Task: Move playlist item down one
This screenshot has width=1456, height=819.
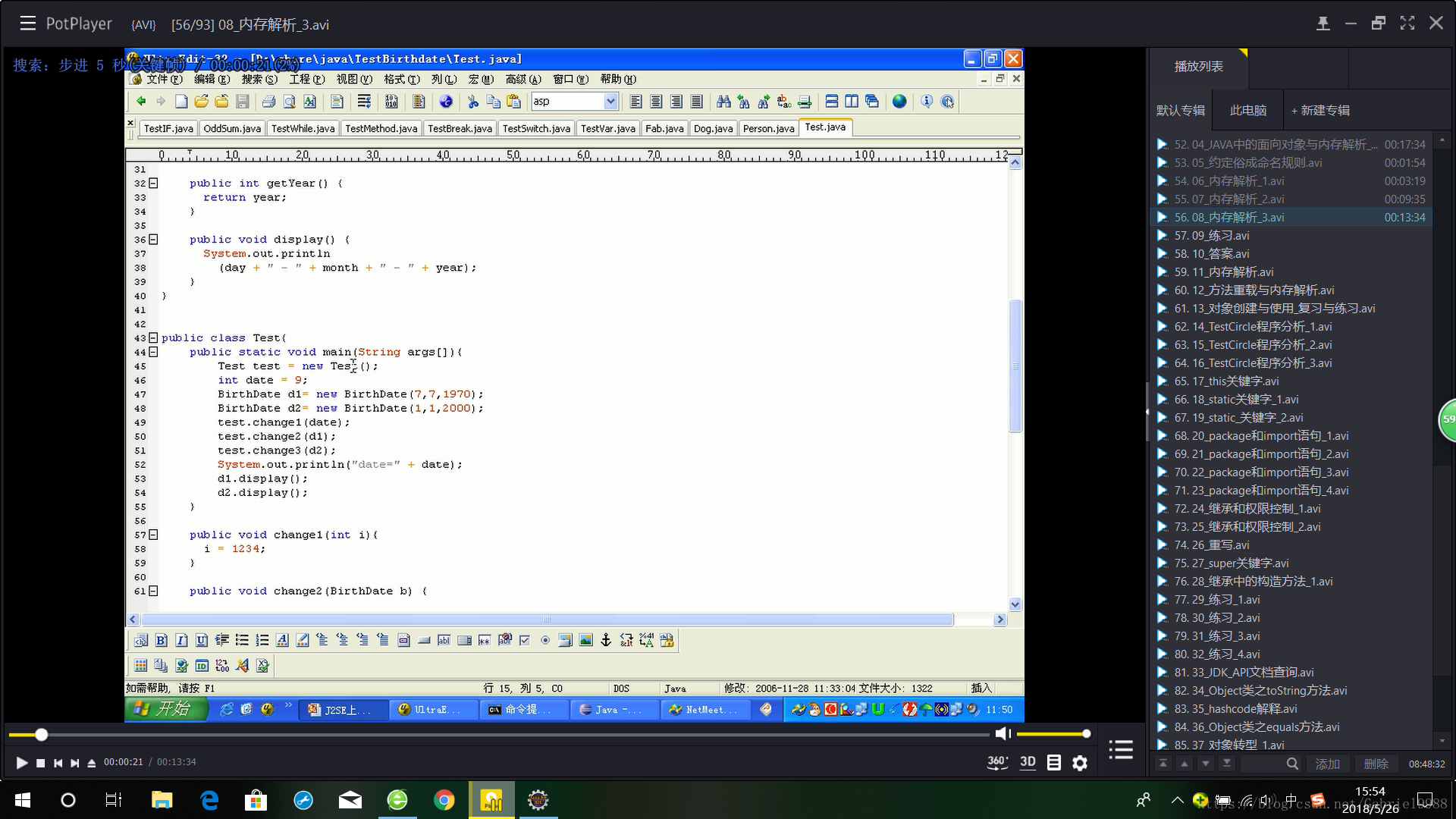Action: 1206,764
